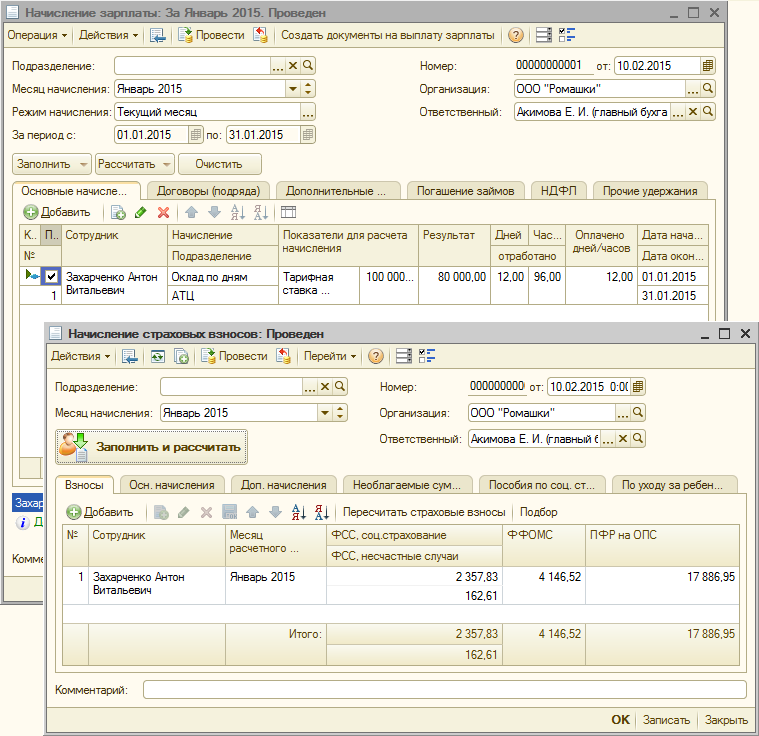Viewport: 759px width, 736px height.
Task: Expand the Рассчитать dropdown button
Action: [167, 164]
